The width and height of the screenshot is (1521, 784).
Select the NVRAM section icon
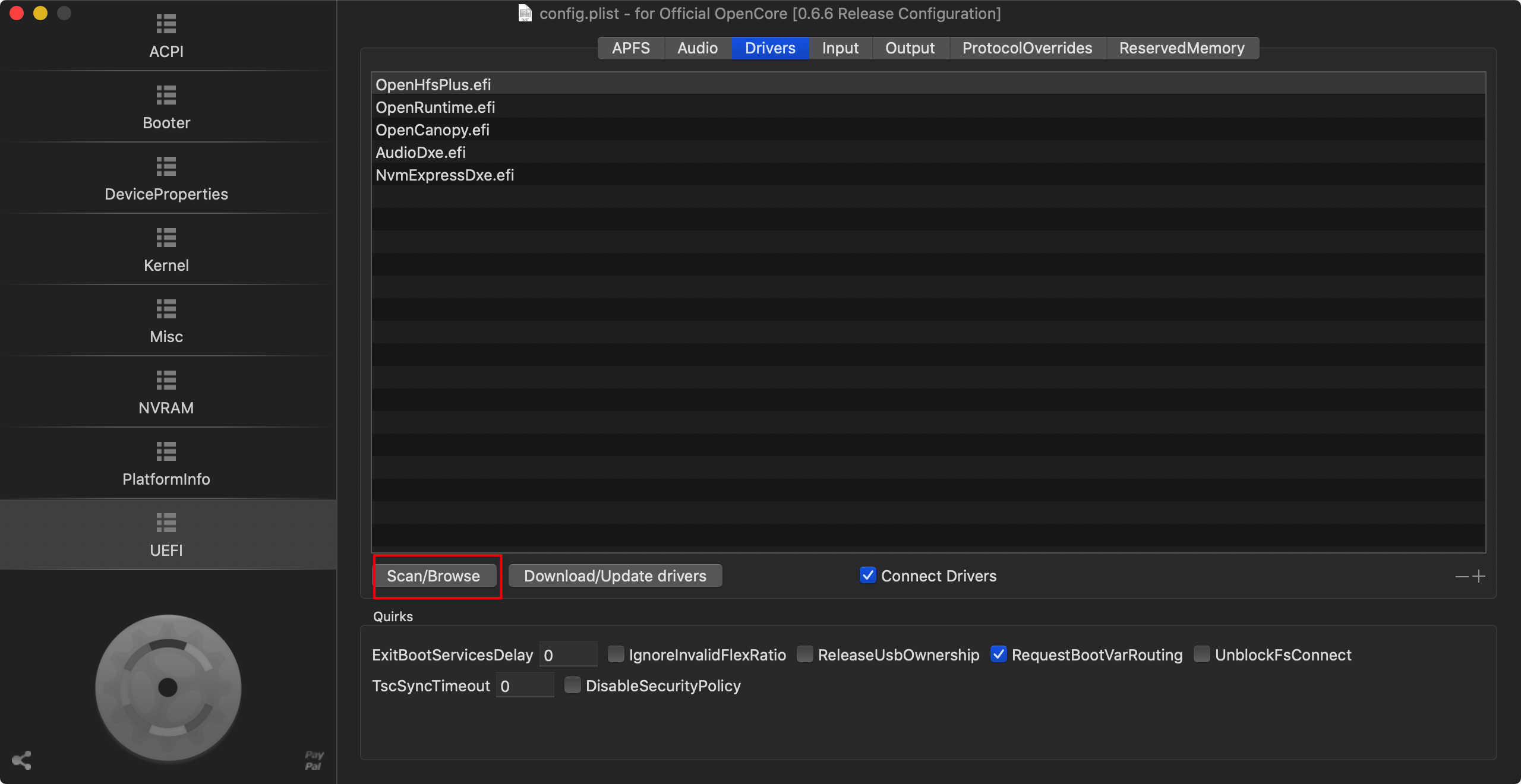point(166,381)
